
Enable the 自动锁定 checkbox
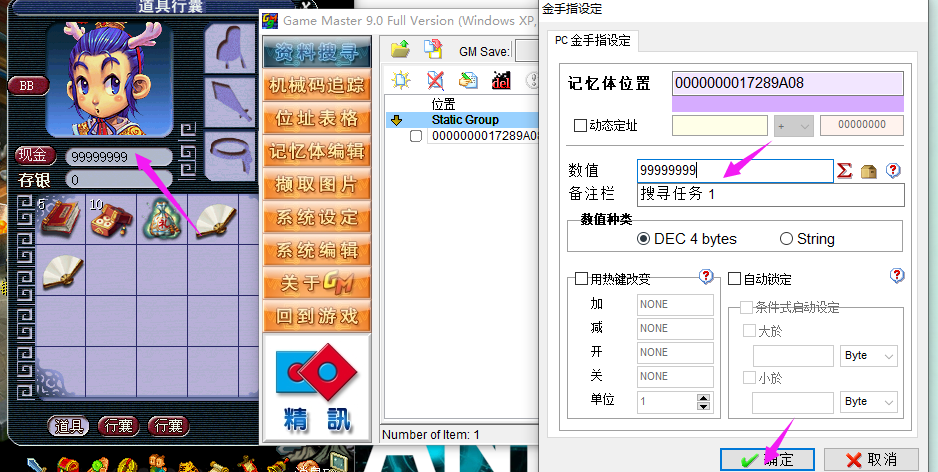(x=734, y=279)
